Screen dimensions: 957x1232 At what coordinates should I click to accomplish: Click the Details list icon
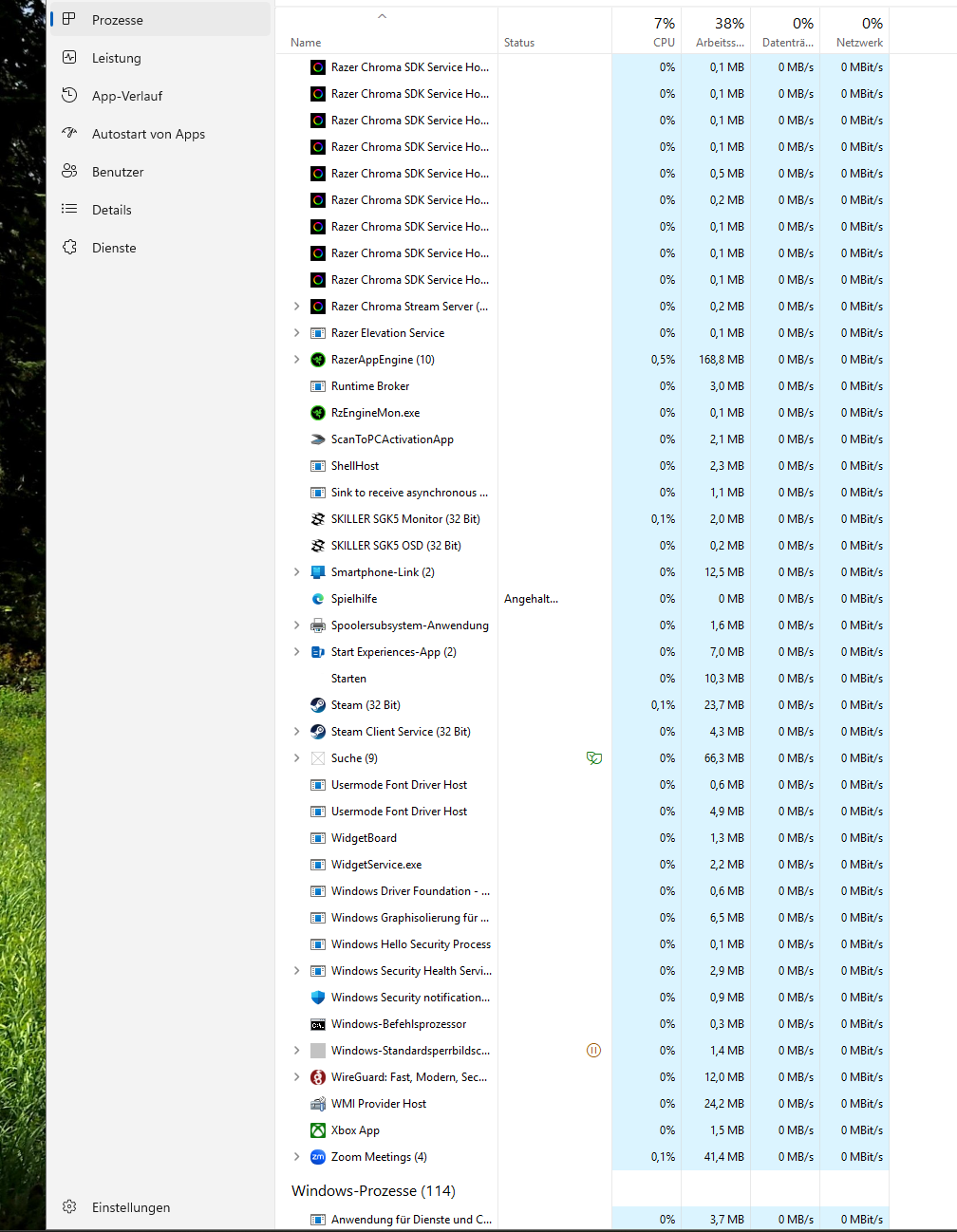69,209
